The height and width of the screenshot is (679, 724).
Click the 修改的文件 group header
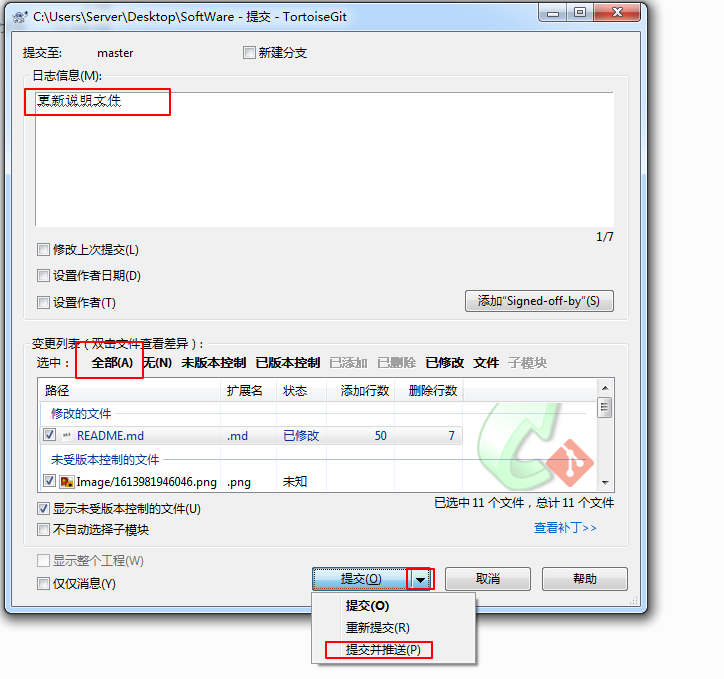[x=81, y=414]
